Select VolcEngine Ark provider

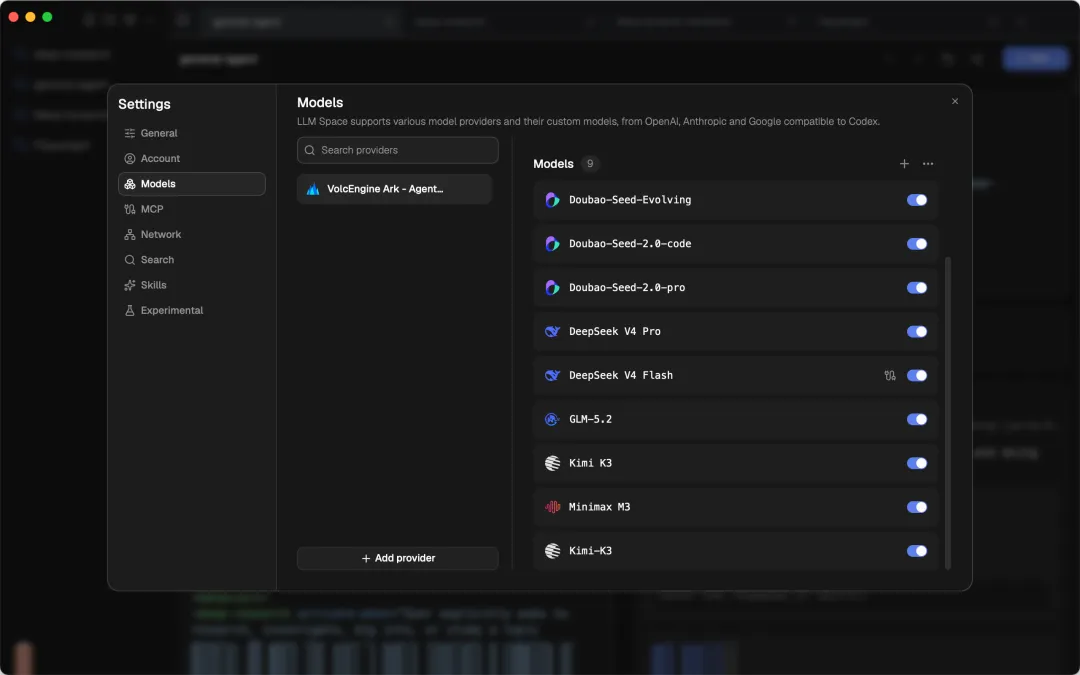pyautogui.click(x=394, y=189)
